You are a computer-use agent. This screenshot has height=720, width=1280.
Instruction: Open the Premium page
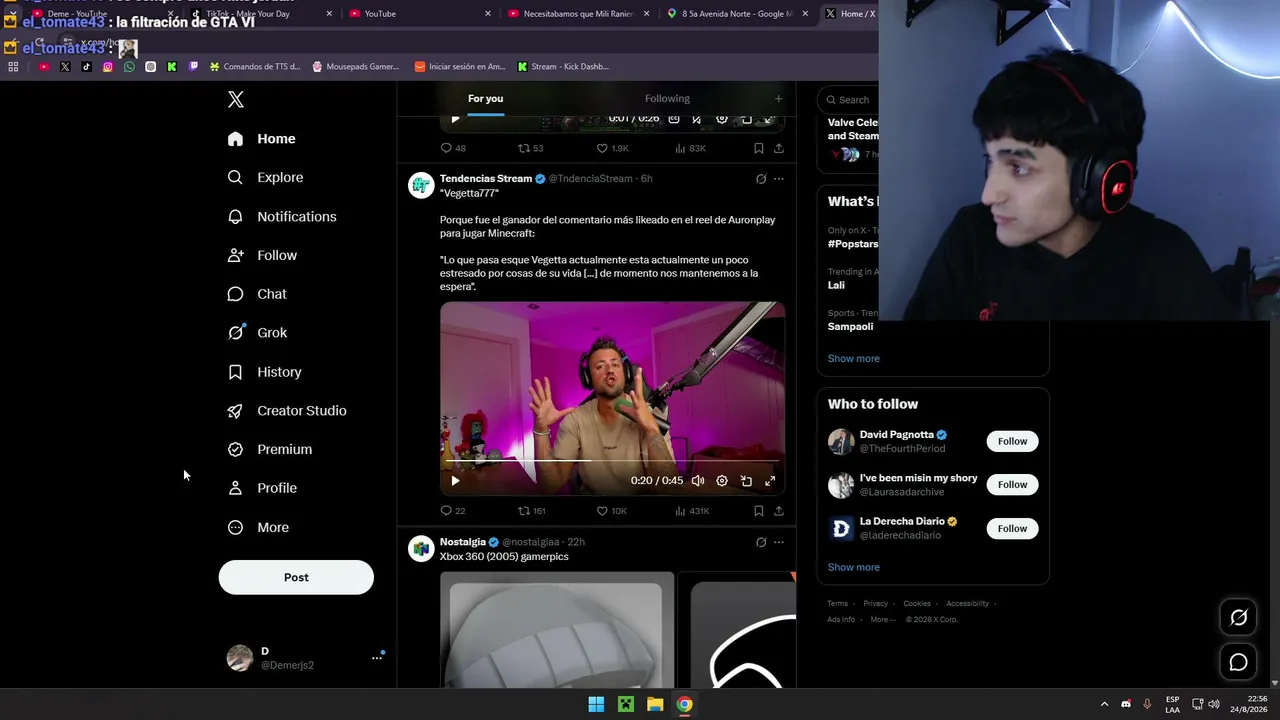pyautogui.click(x=270, y=450)
